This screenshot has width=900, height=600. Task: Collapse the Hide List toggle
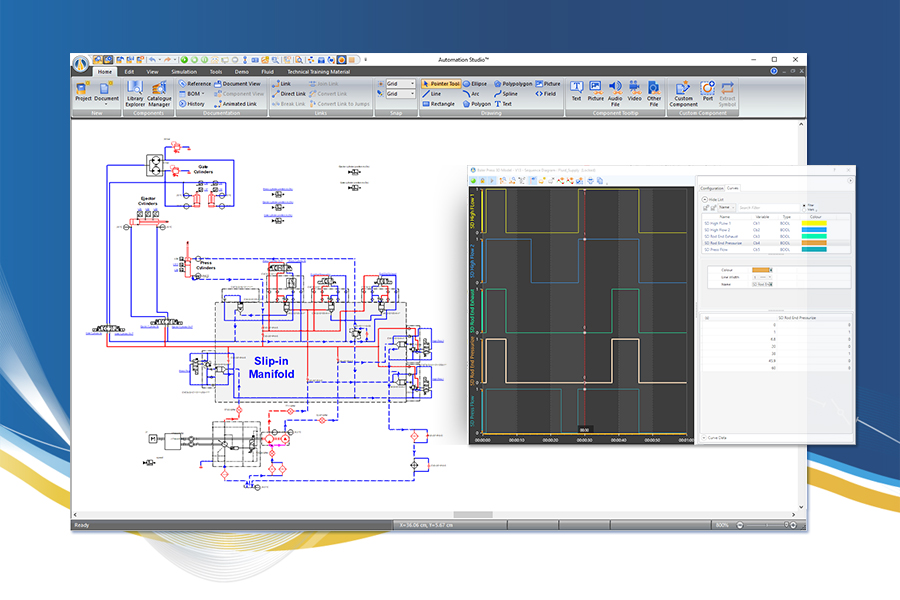[705, 199]
